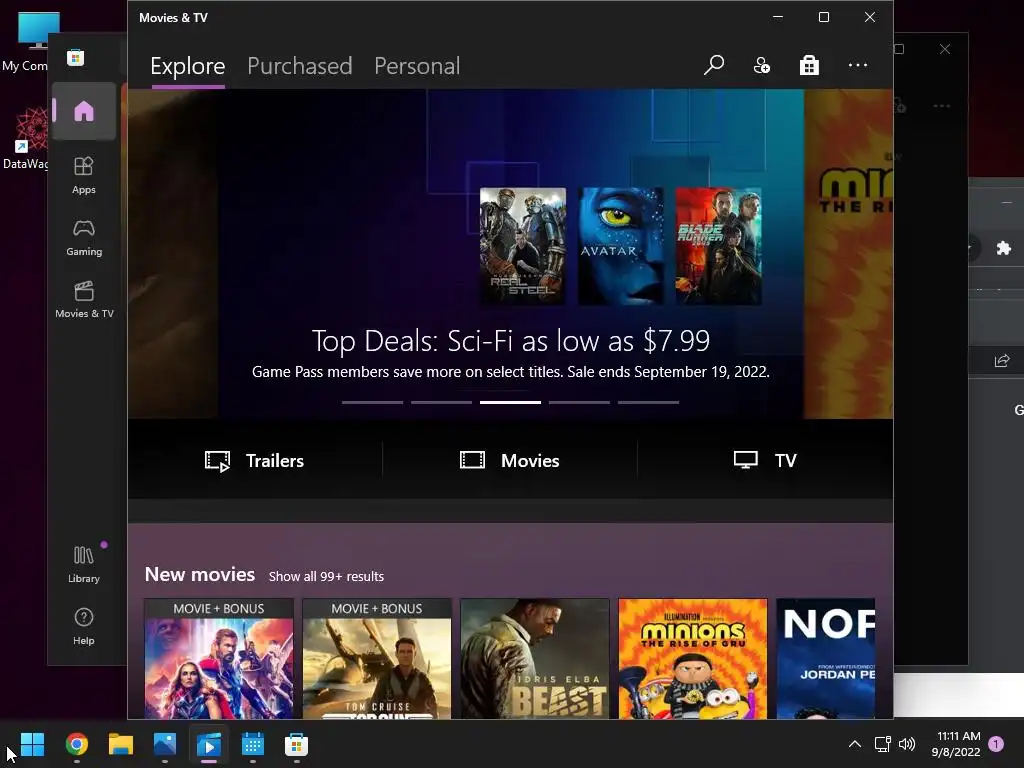Image resolution: width=1024 pixels, height=768 pixels.
Task: Open Movies & TV in the Store sidebar
Action: 84,300
